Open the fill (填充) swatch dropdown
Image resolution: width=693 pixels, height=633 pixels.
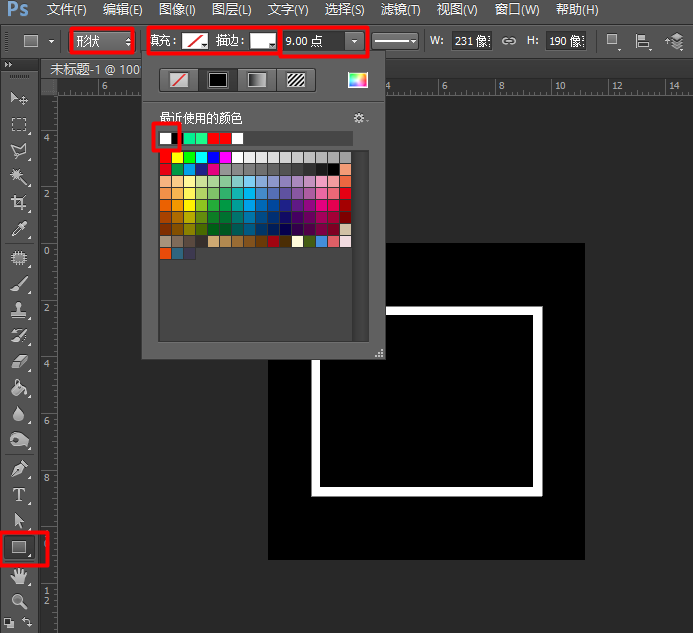[x=195, y=42]
